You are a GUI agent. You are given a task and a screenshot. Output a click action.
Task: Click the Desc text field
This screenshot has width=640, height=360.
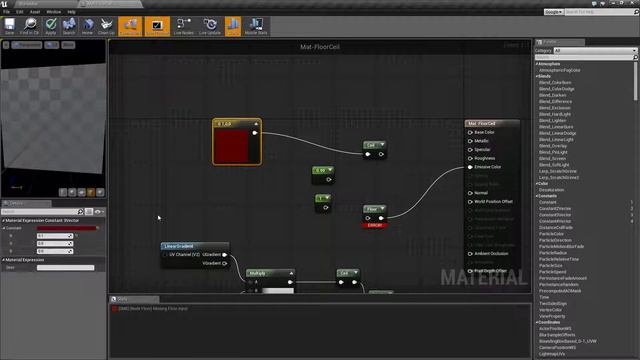(65, 268)
